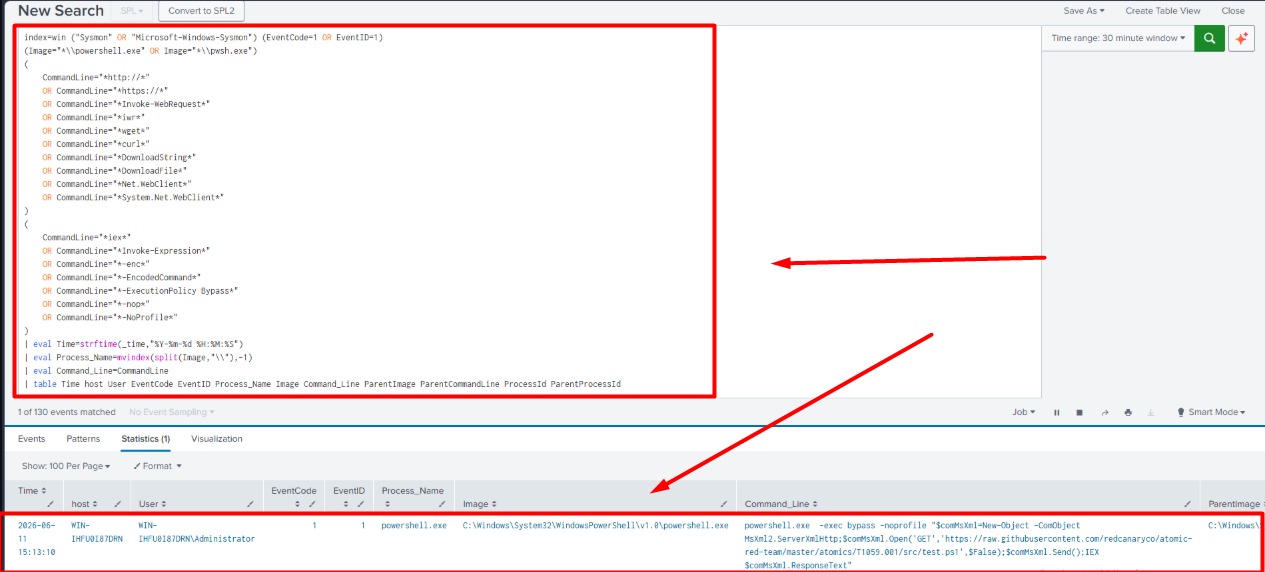Viewport: 1265px width, 572px height.
Task: Click the Image path cell with powershell.exe
Action: pyautogui.click(x=595, y=525)
